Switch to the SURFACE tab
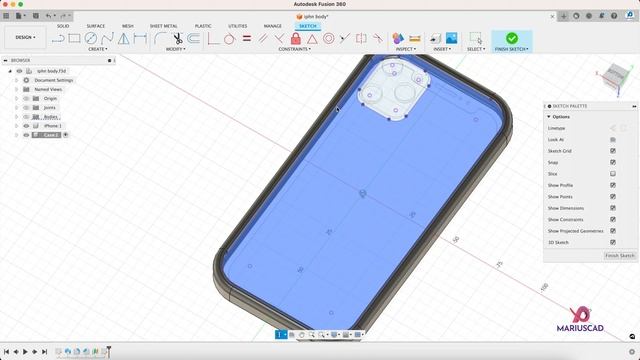 (96, 26)
